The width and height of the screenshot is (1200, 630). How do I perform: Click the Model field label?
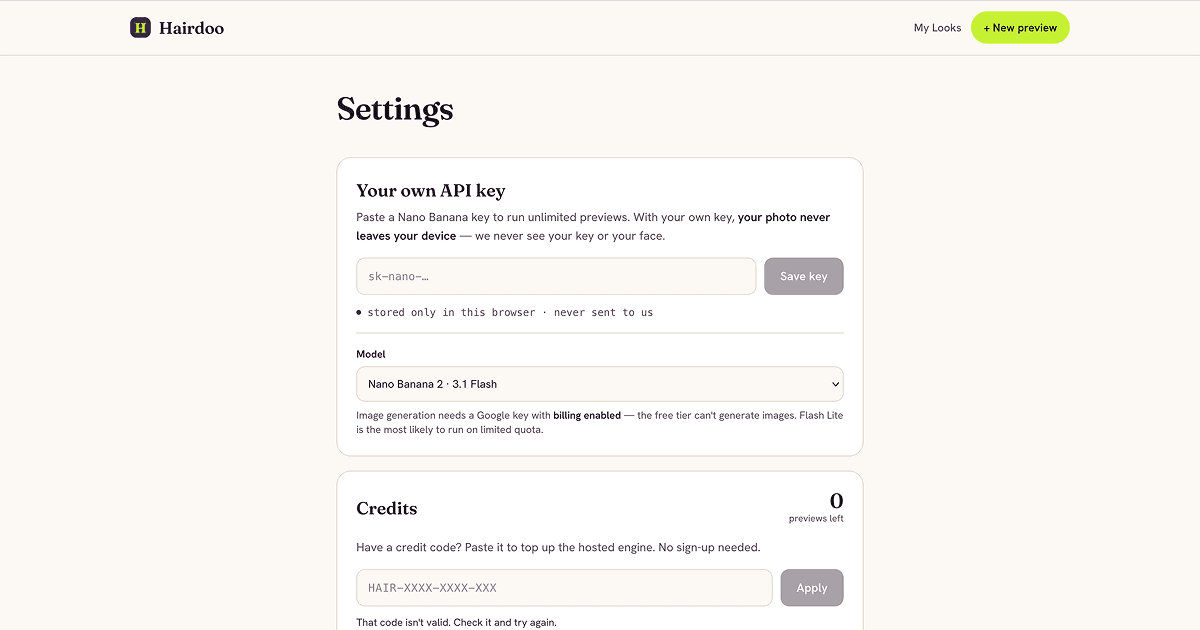[371, 354]
